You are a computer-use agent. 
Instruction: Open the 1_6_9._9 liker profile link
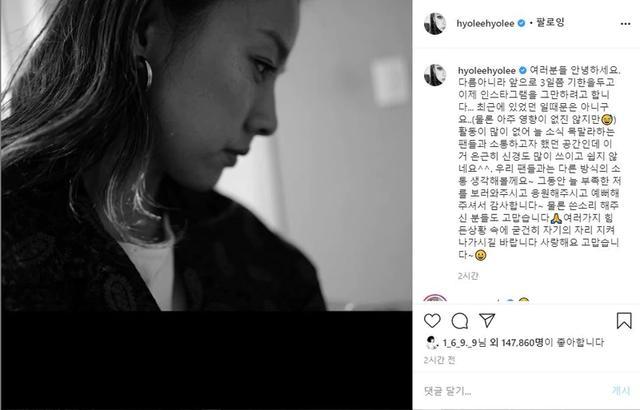(460, 343)
